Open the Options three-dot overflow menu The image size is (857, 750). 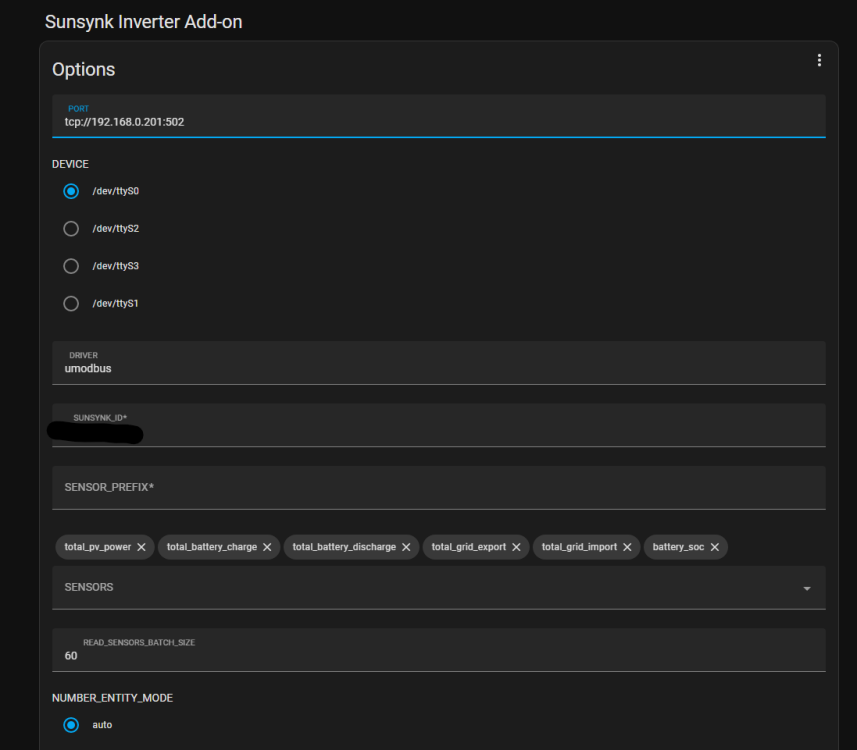coord(819,60)
